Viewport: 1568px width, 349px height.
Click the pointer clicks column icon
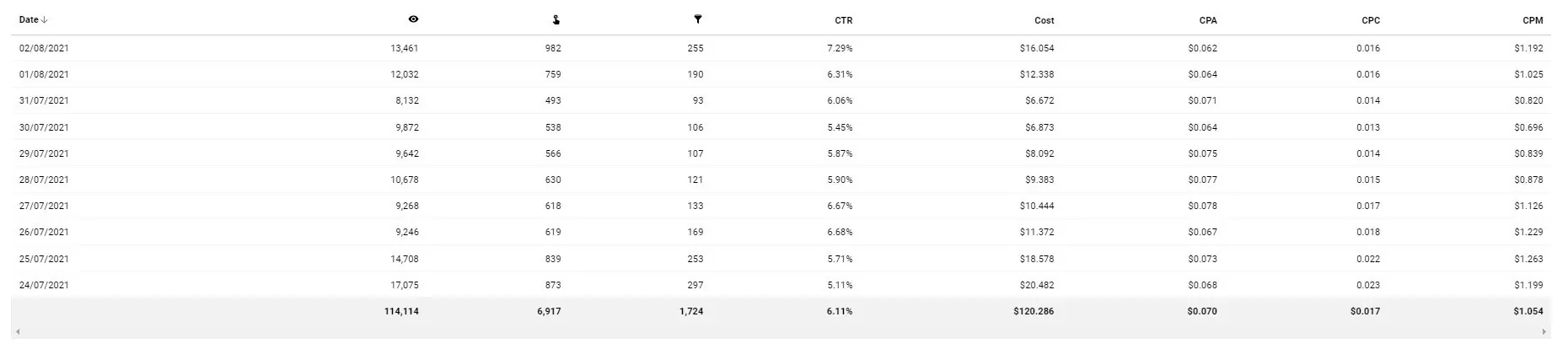click(556, 19)
